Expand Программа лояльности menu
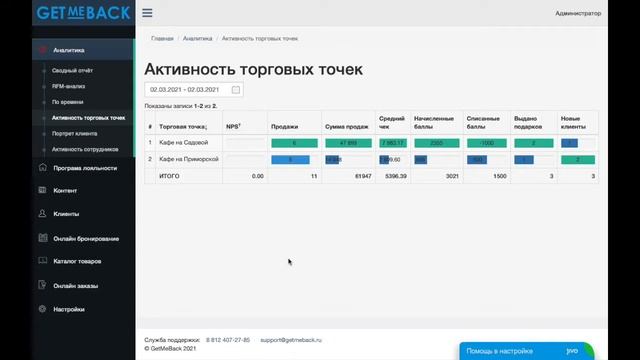This screenshot has height=360, width=640. [85, 168]
